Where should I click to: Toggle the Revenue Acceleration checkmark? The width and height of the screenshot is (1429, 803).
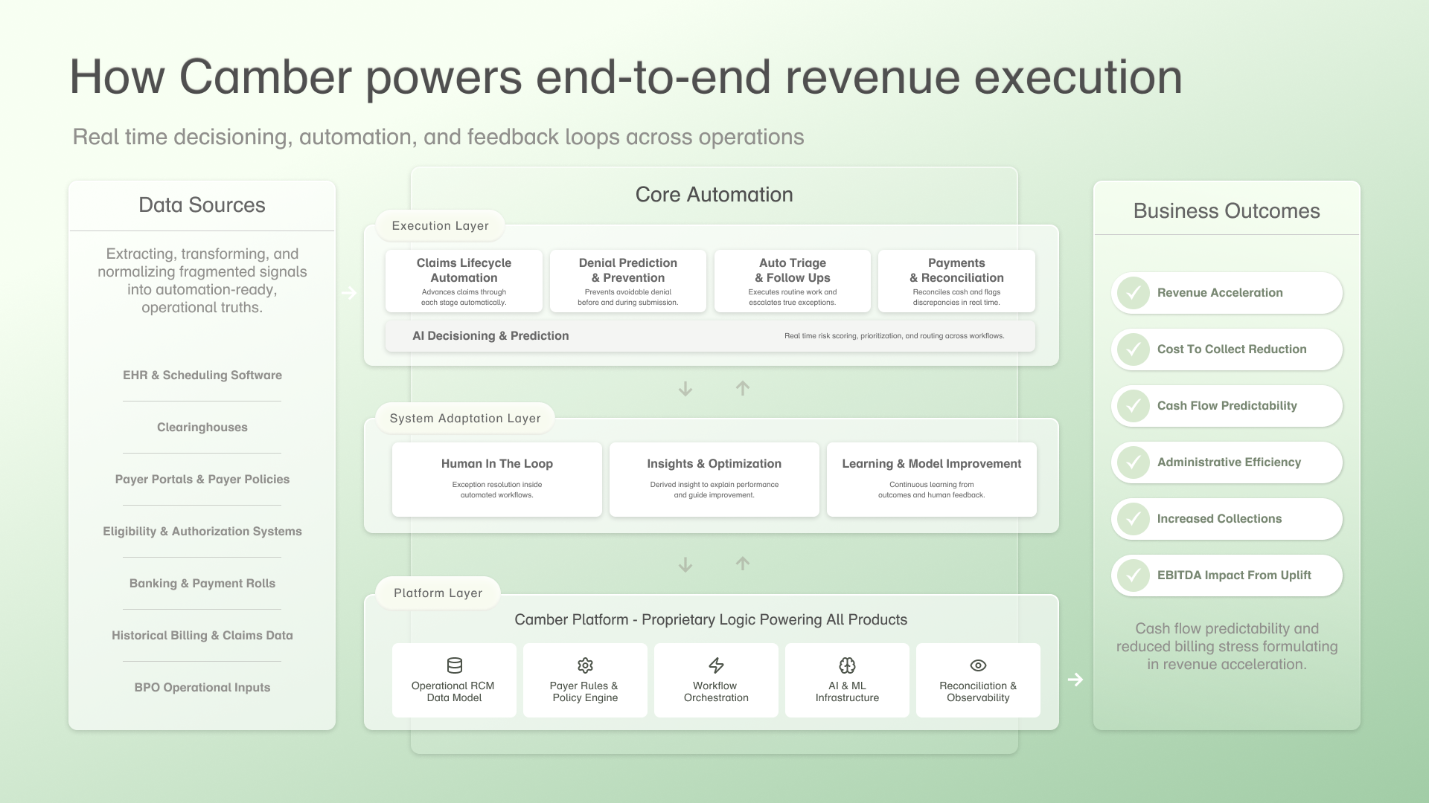1133,292
